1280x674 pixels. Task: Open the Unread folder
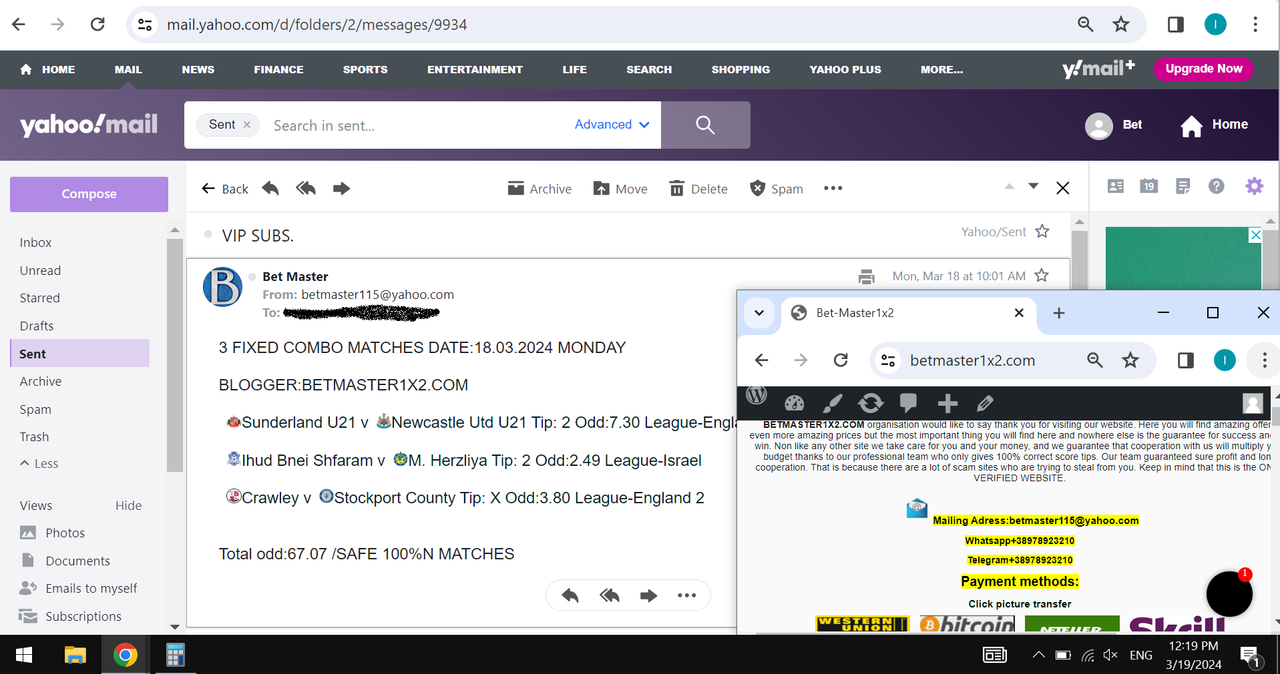tap(40, 270)
